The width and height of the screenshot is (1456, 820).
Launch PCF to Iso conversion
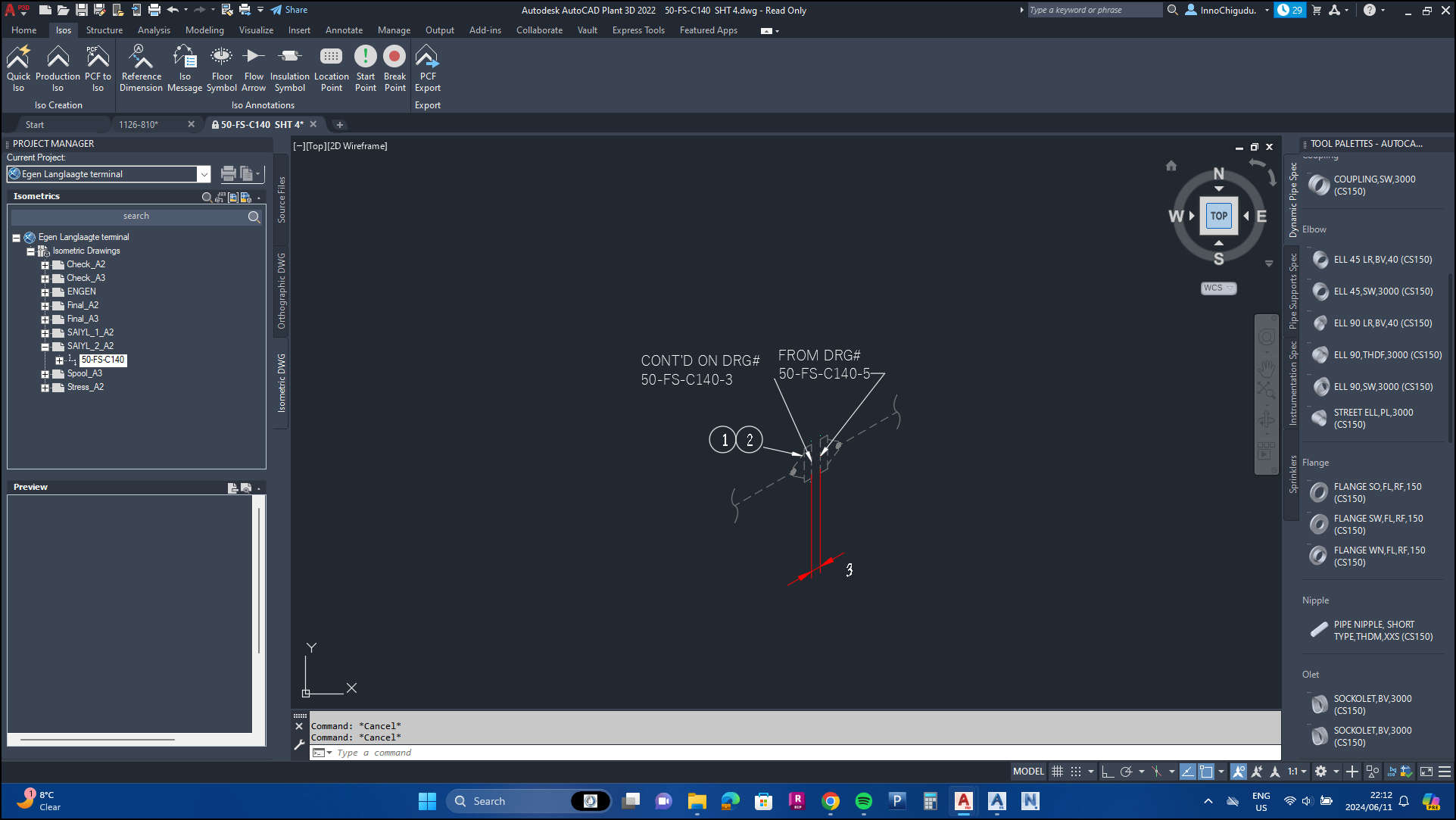pyautogui.click(x=97, y=67)
